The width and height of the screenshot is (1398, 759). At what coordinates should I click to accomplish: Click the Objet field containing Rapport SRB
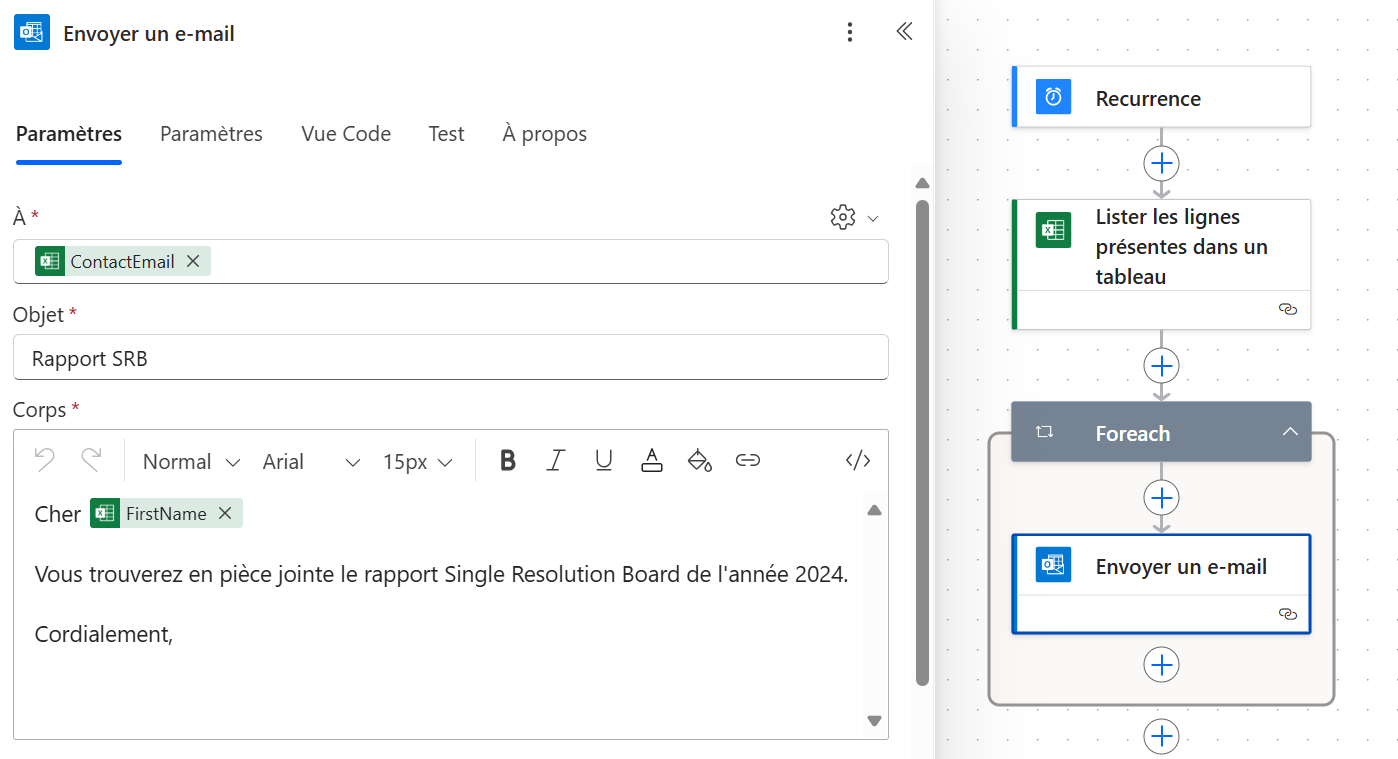pos(450,358)
